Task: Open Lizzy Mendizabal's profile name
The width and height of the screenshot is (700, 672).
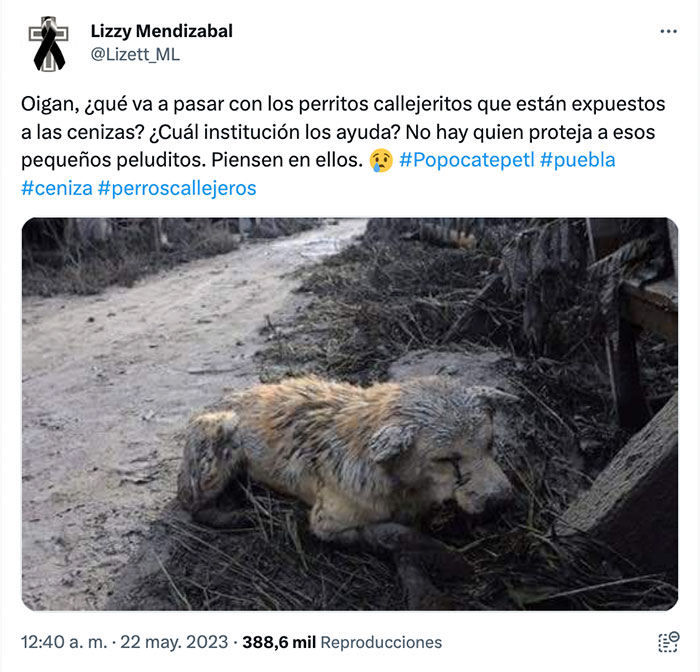Action: [162, 31]
